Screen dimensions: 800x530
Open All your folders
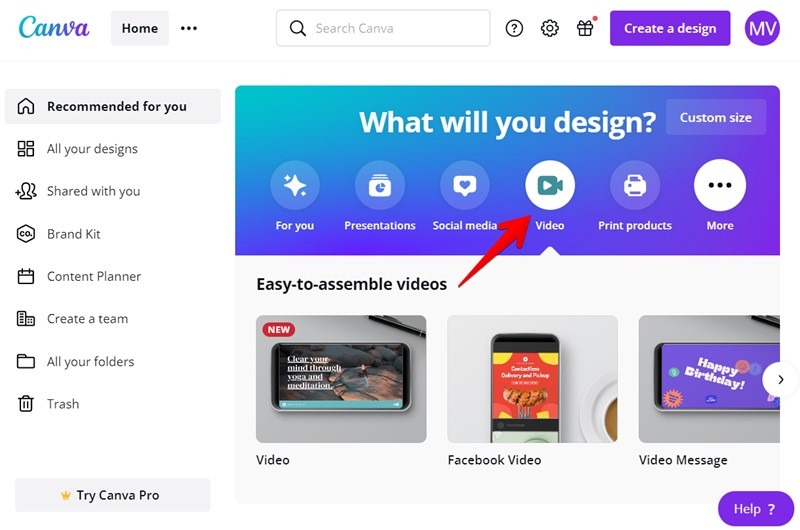(76, 361)
